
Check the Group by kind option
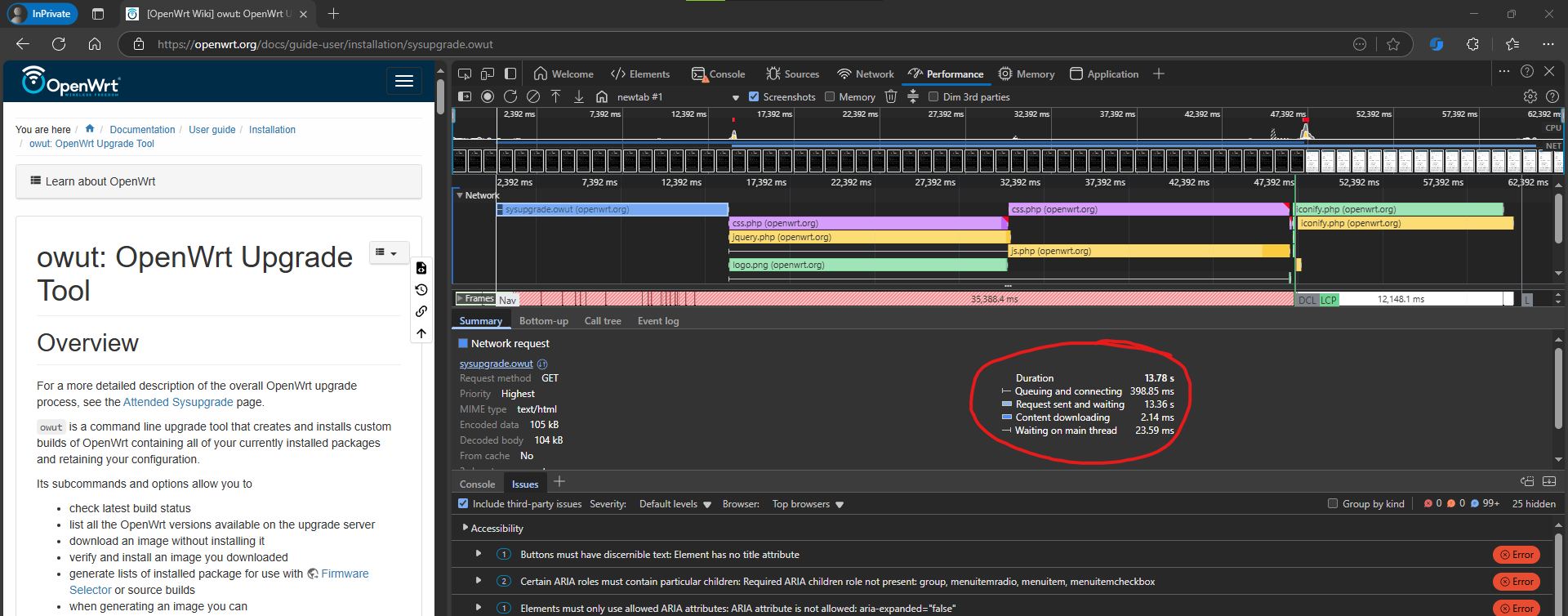pos(1333,504)
